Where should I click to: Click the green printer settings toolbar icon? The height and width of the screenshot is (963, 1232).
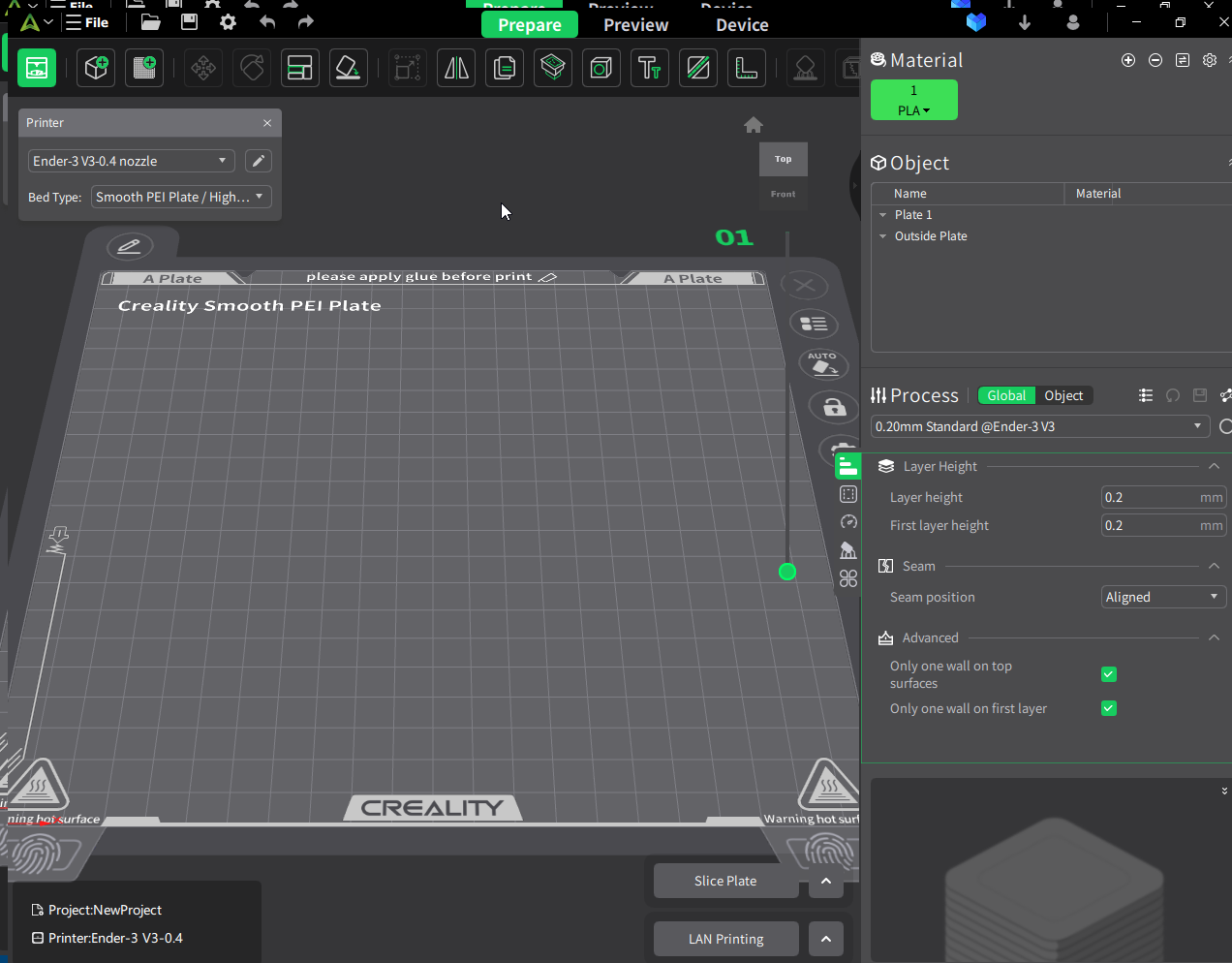(37, 68)
